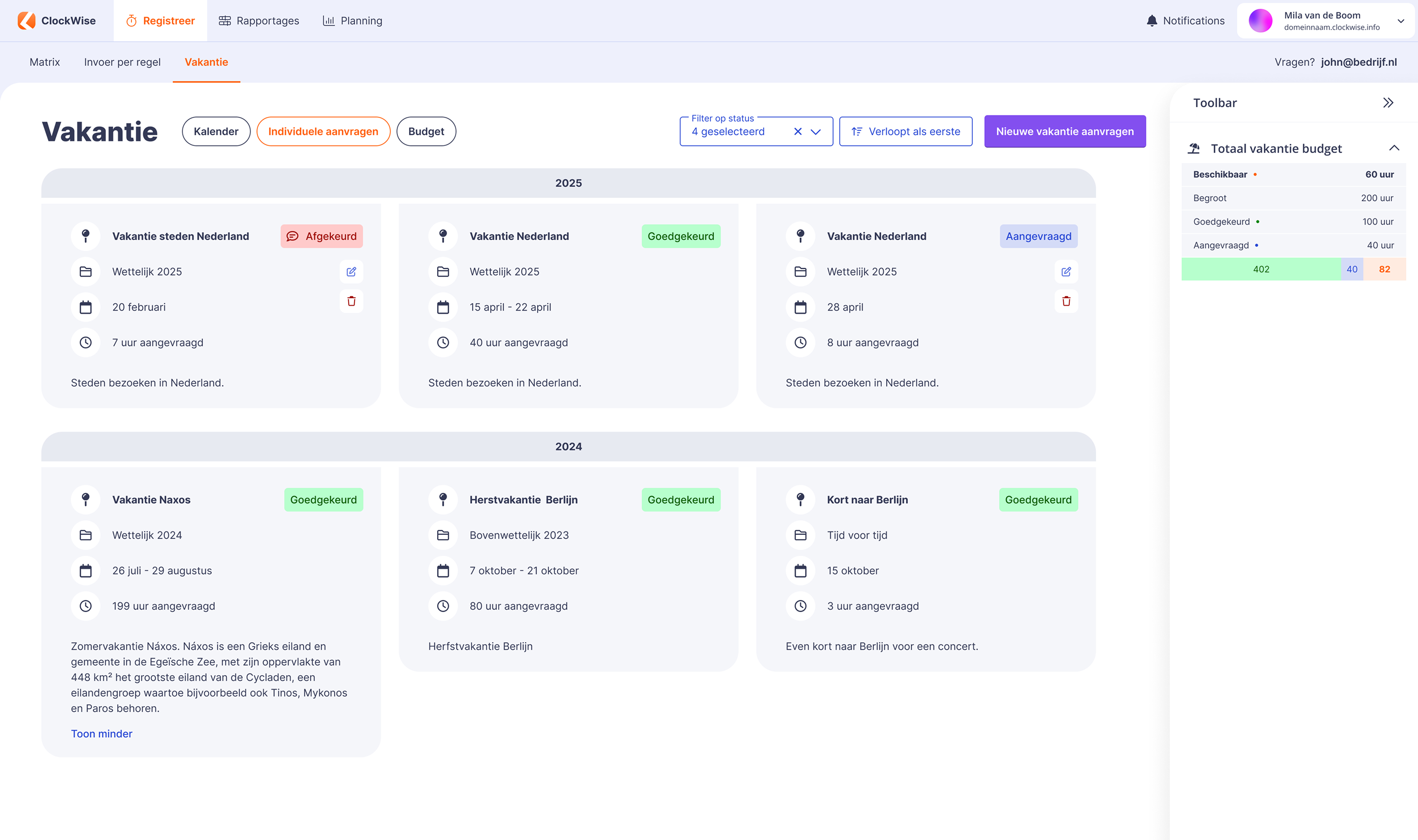This screenshot has width=1418, height=840.
Task: Select the Individuele aanvragen view
Action: (323, 131)
